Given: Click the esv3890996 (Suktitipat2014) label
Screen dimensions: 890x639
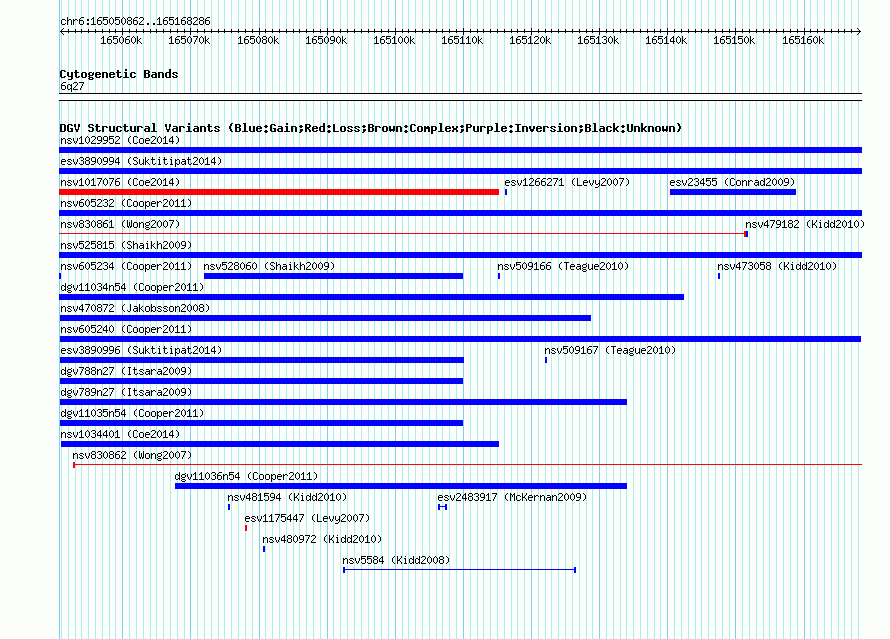Looking at the screenshot, I should coord(141,350).
